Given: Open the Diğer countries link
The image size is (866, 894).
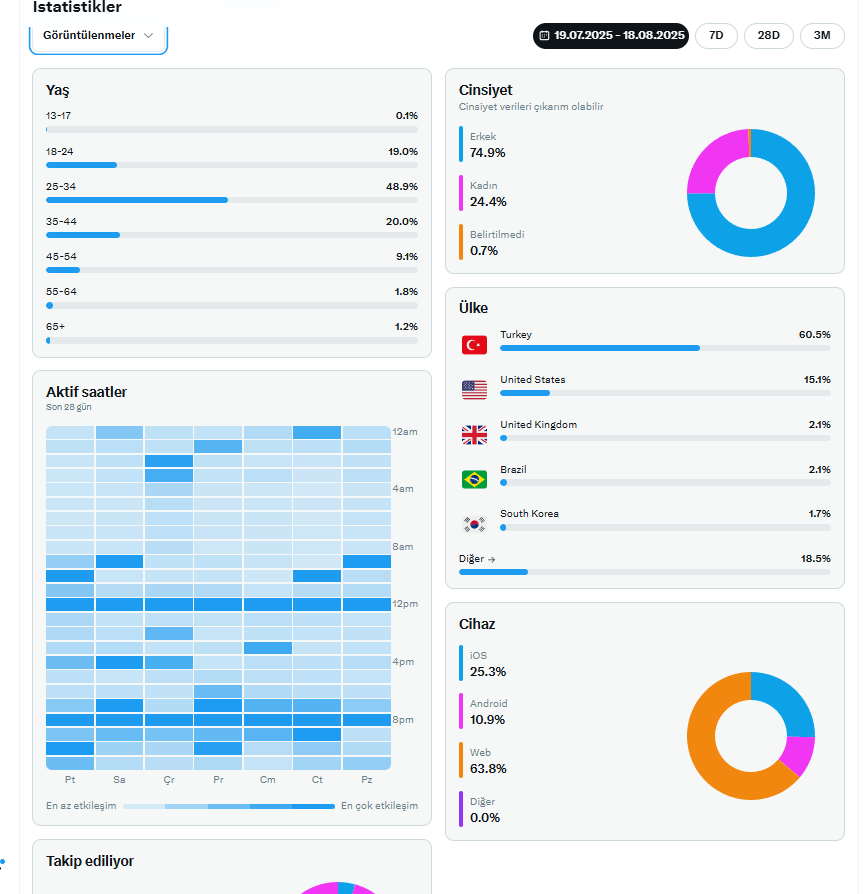Looking at the screenshot, I should coord(477,559).
